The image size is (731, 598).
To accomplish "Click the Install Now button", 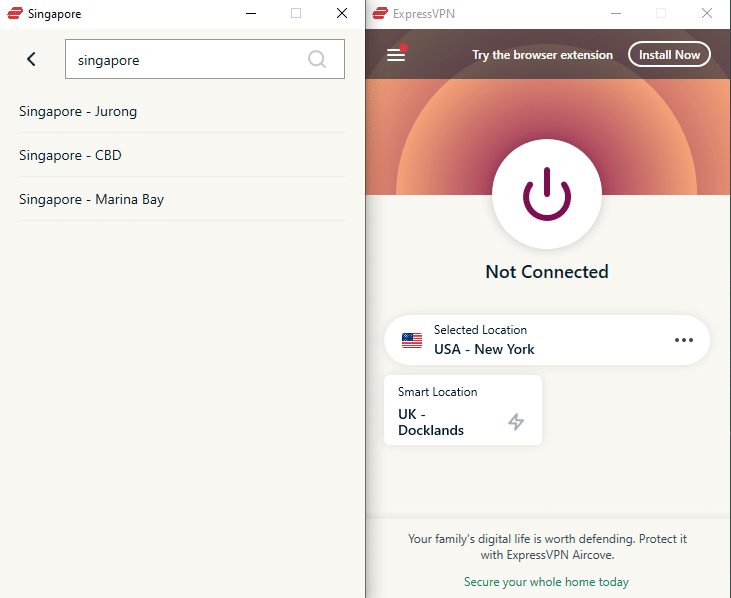I will [669, 55].
